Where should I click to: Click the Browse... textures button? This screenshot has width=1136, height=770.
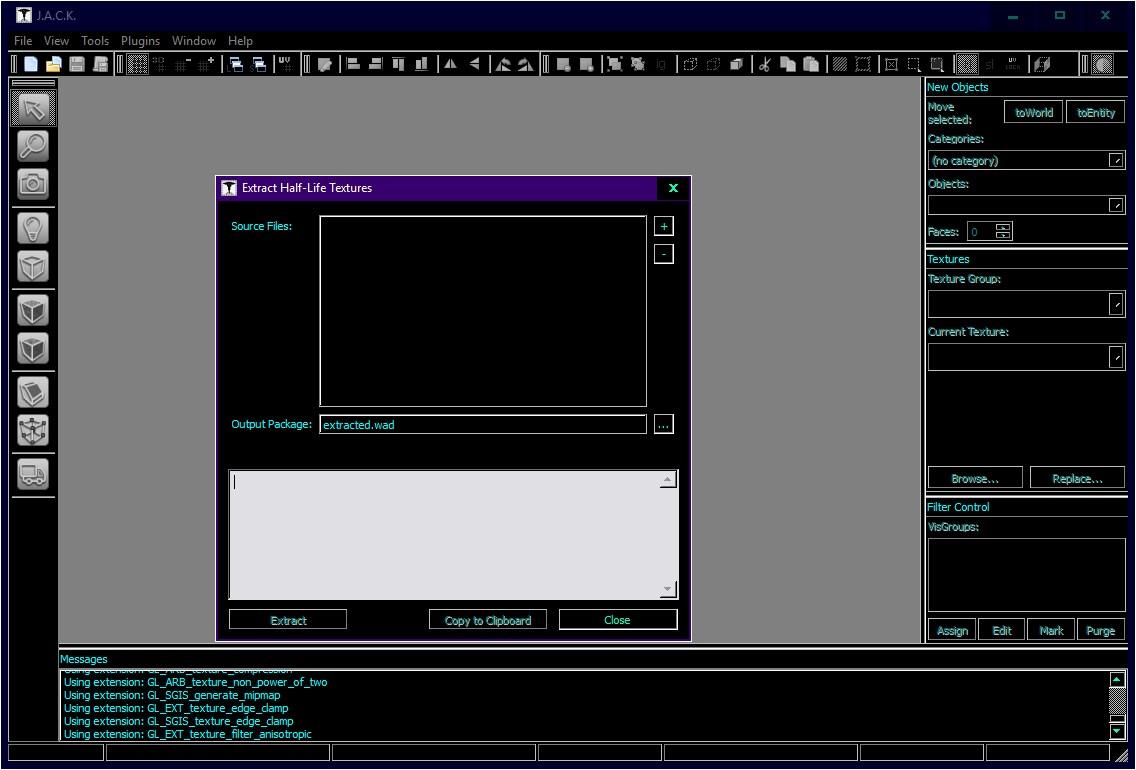coord(975,478)
